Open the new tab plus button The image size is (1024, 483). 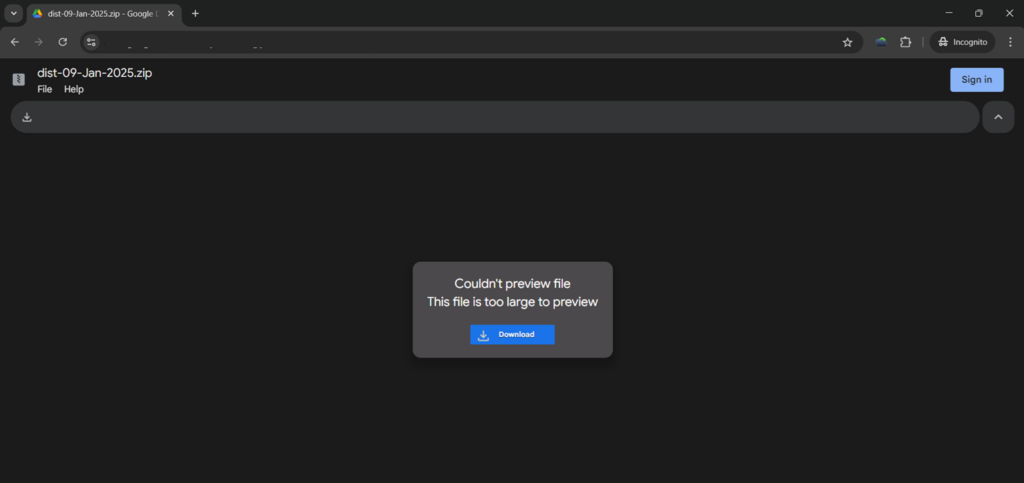195,13
